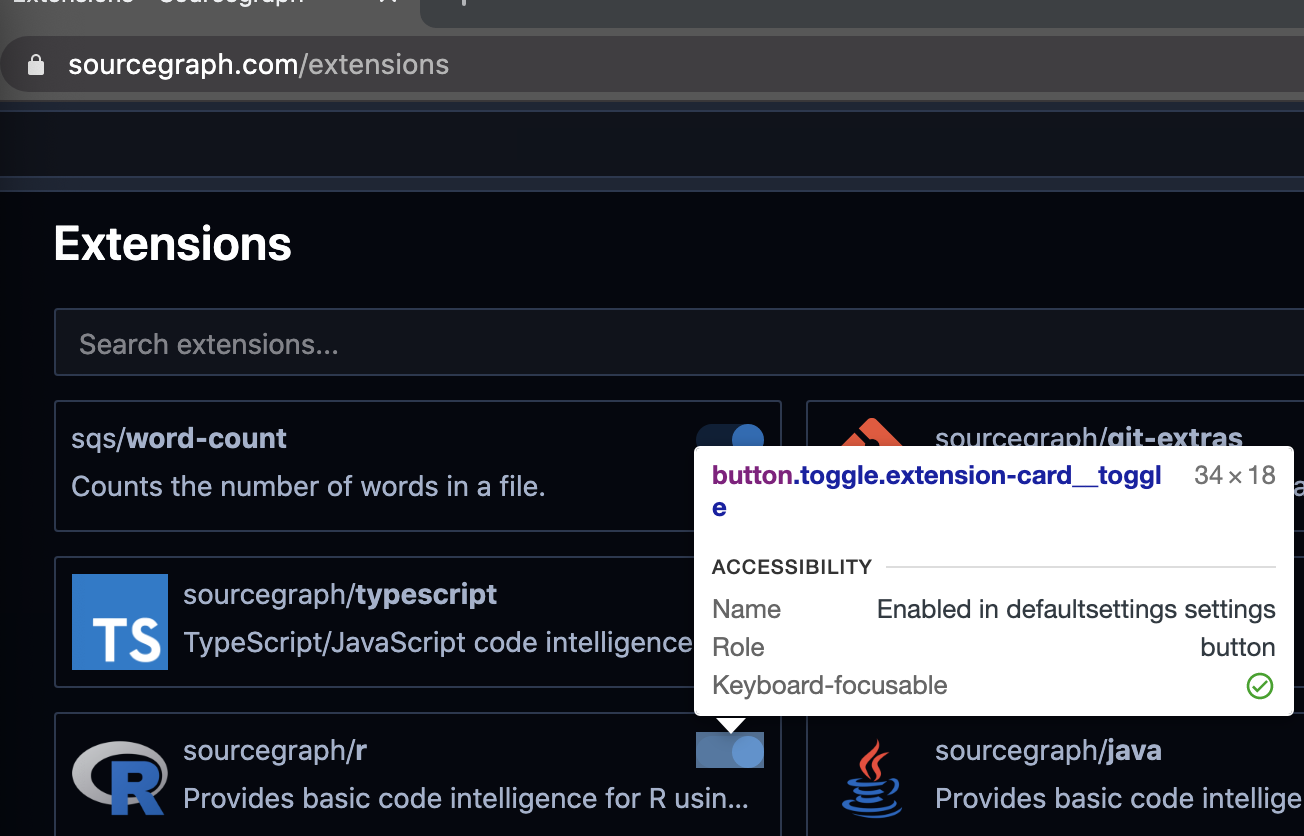The image size is (1304, 836).
Task: Click 'TypeScript/JavaScript code intelligence' description
Action: (x=438, y=642)
